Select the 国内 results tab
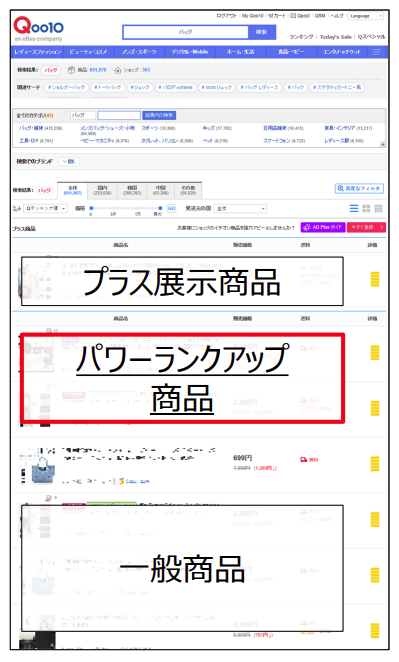 tap(102, 190)
